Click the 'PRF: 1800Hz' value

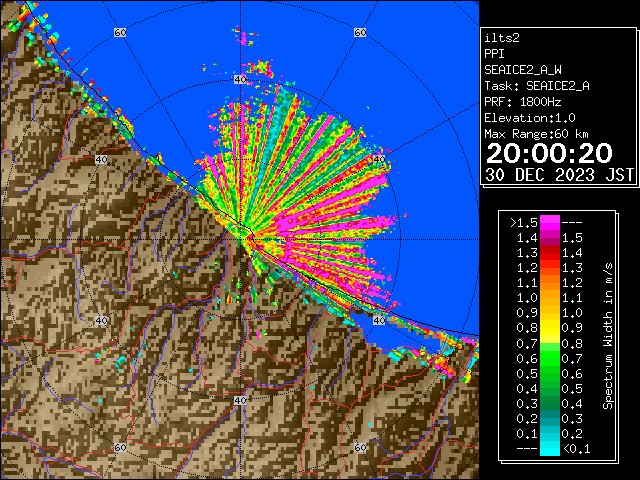click(523, 102)
